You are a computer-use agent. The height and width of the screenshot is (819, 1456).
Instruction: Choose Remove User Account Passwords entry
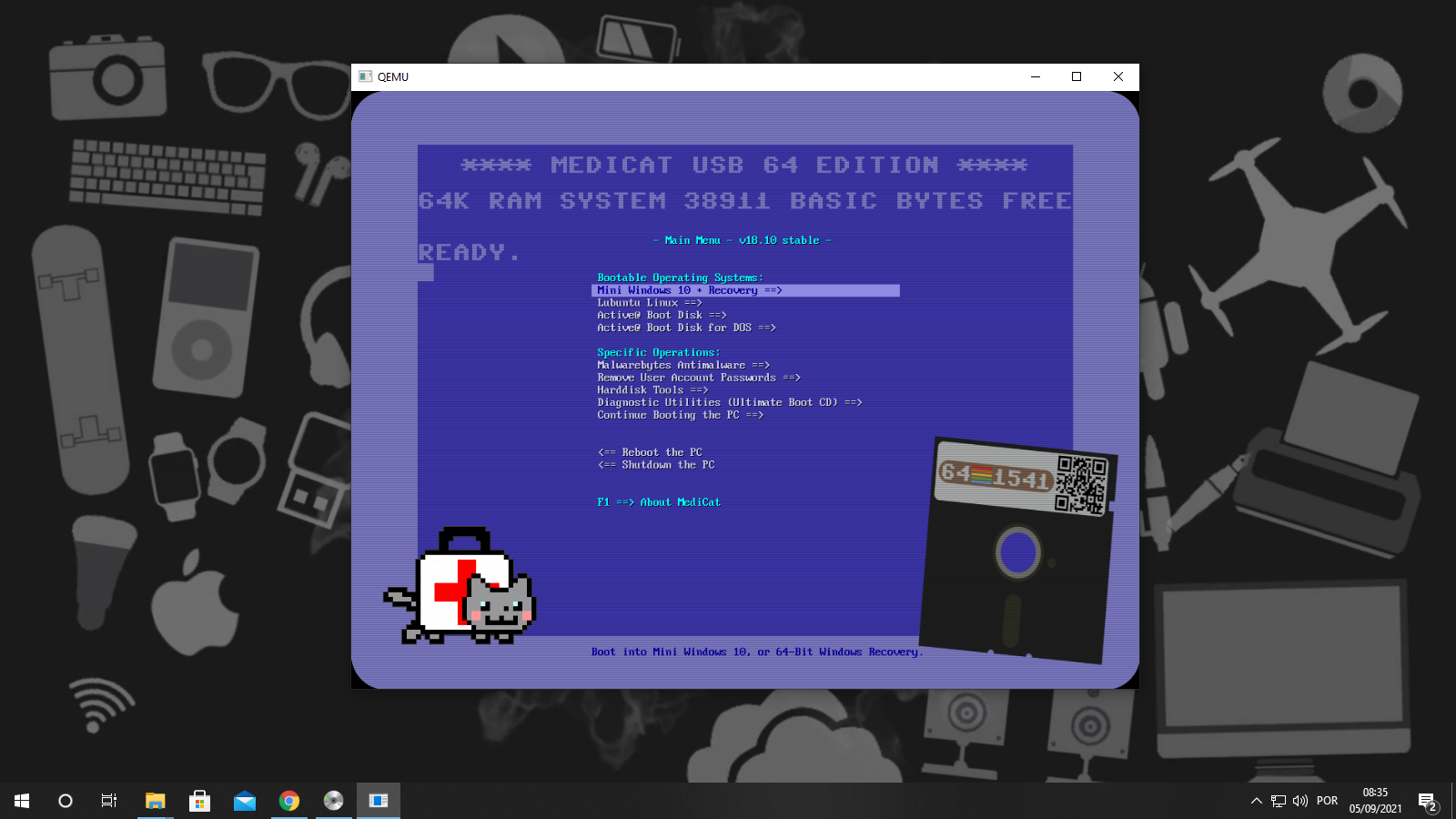699,378
